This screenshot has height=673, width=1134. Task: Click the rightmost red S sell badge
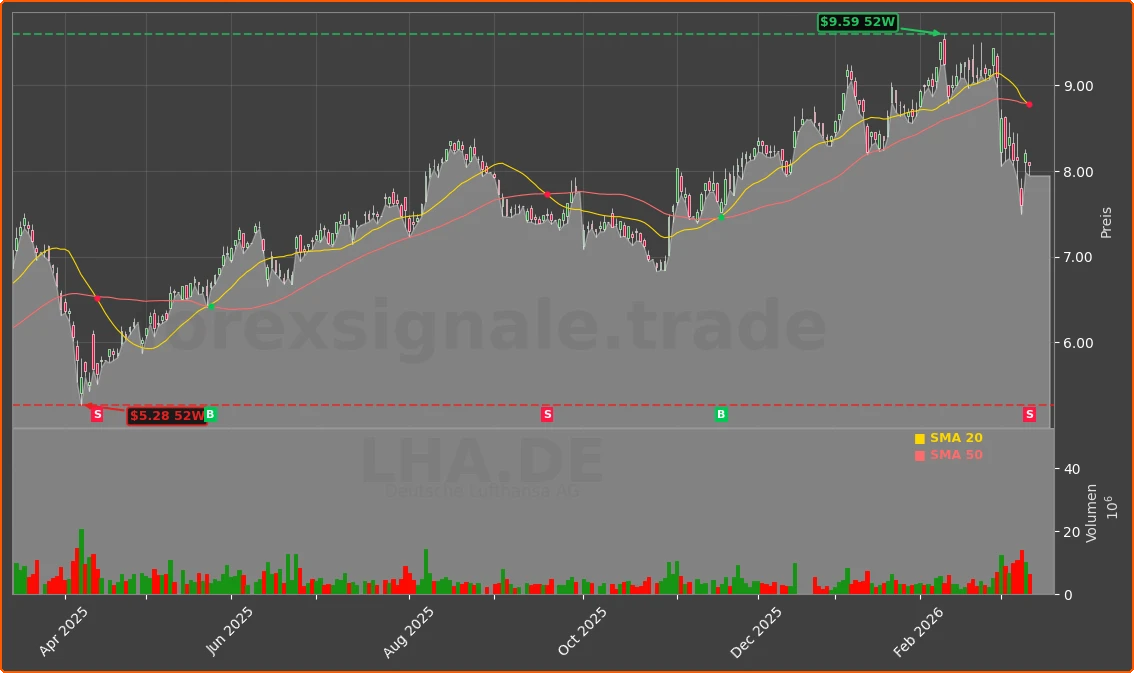pyautogui.click(x=1028, y=414)
